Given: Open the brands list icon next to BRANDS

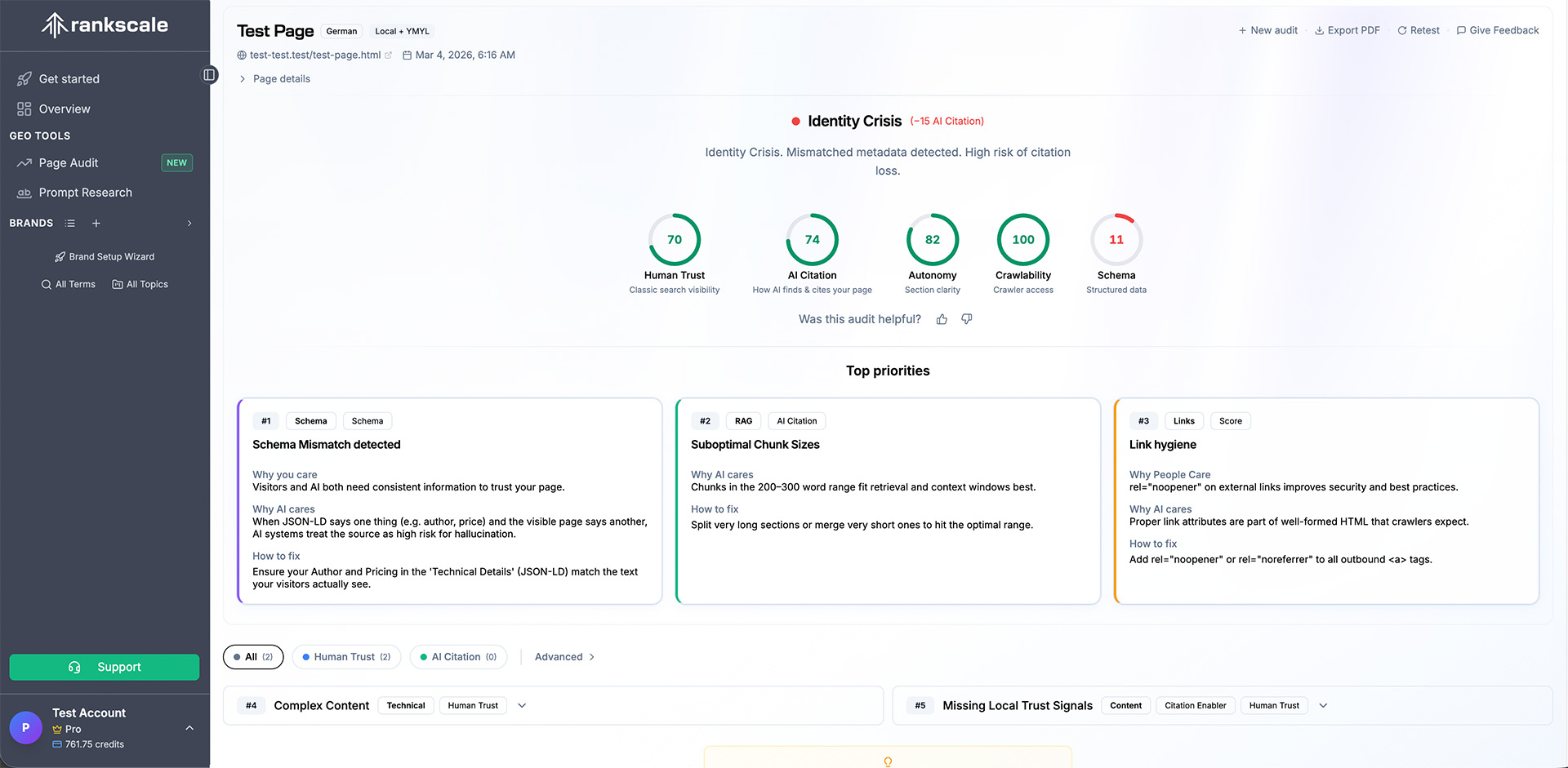Looking at the screenshot, I should point(69,223).
